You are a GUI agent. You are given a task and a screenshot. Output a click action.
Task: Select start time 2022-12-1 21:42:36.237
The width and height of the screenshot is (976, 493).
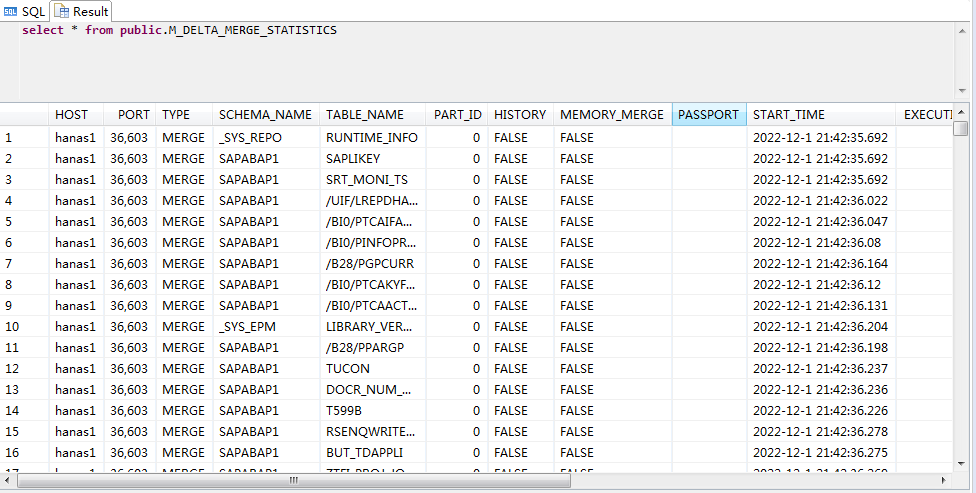tap(821, 369)
